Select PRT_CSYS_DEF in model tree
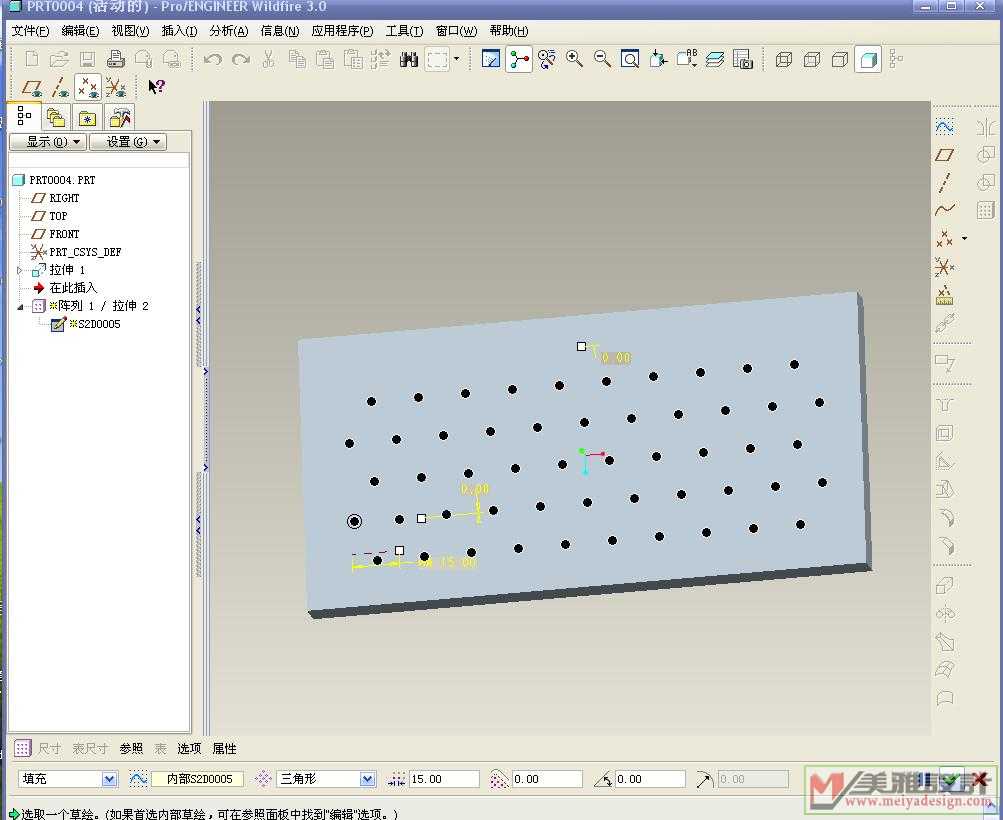This screenshot has width=1003, height=820. [85, 251]
